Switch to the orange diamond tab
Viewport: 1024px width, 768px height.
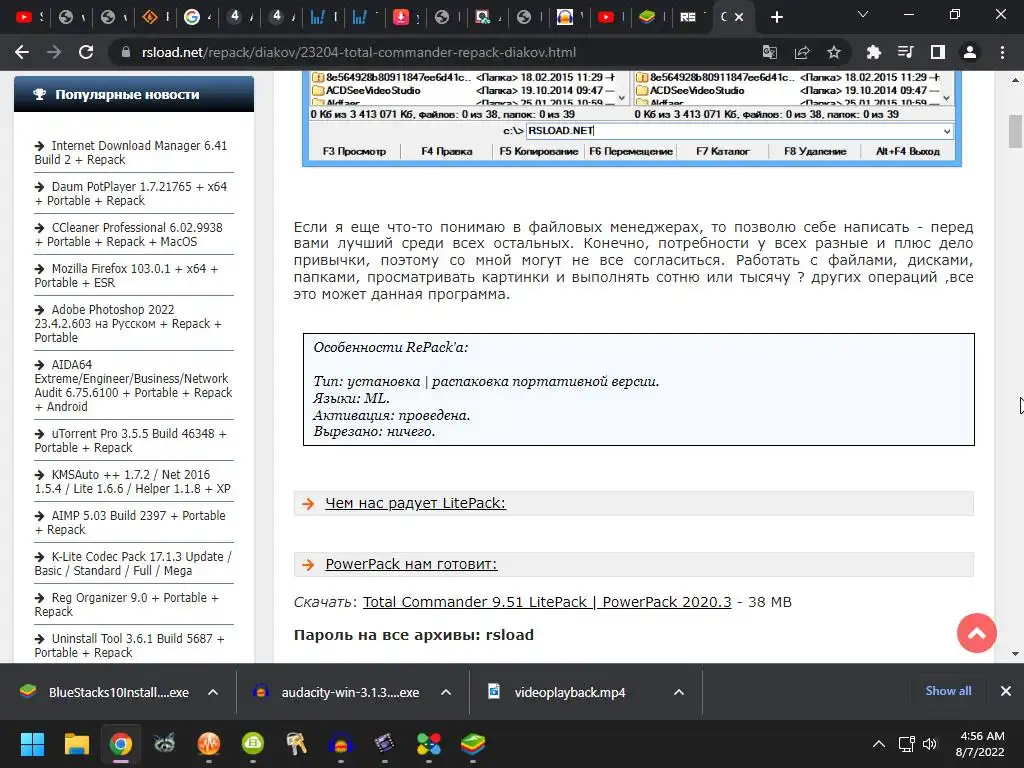150,17
